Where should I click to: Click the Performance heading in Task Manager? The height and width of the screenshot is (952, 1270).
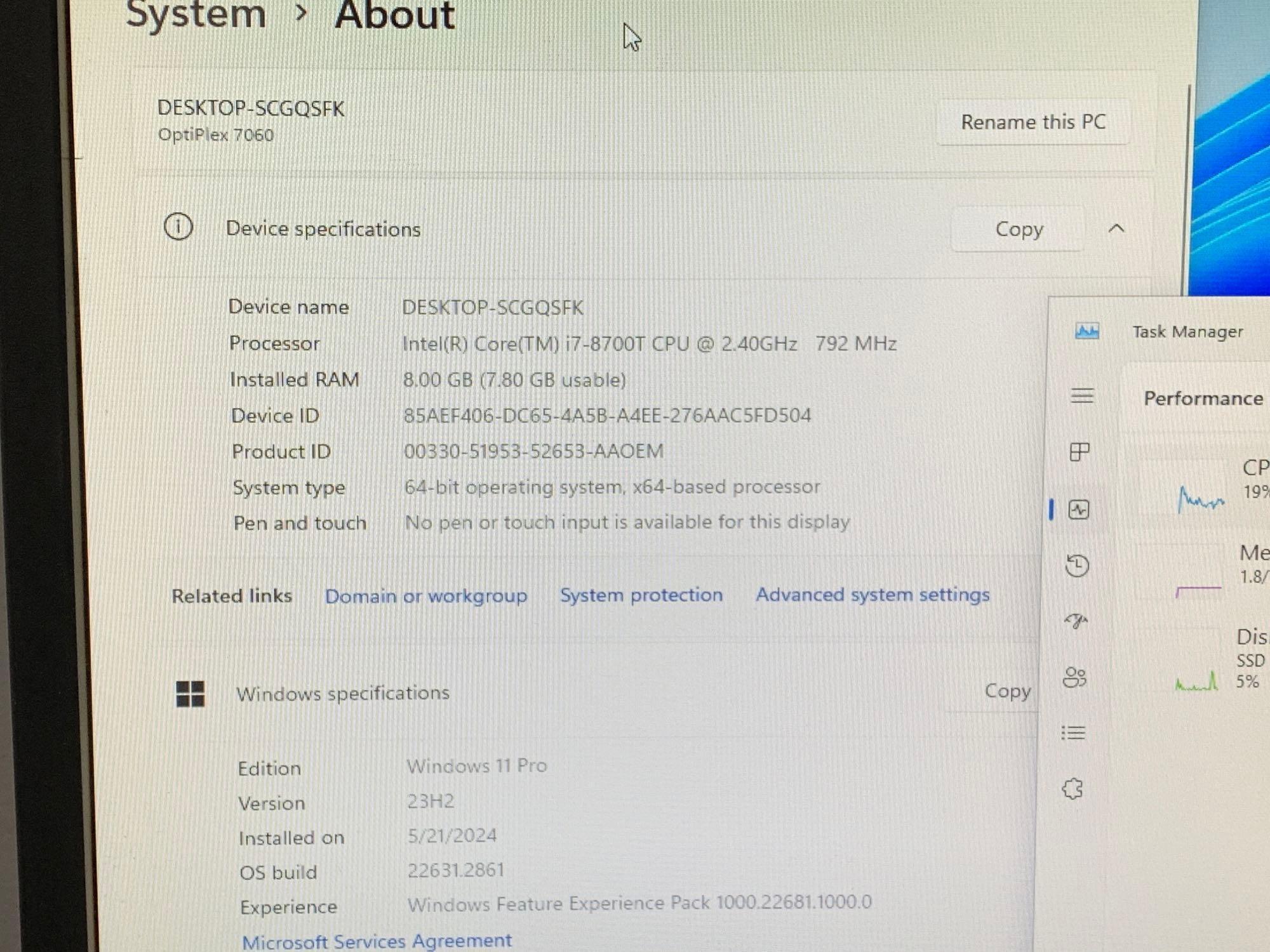point(1203,399)
